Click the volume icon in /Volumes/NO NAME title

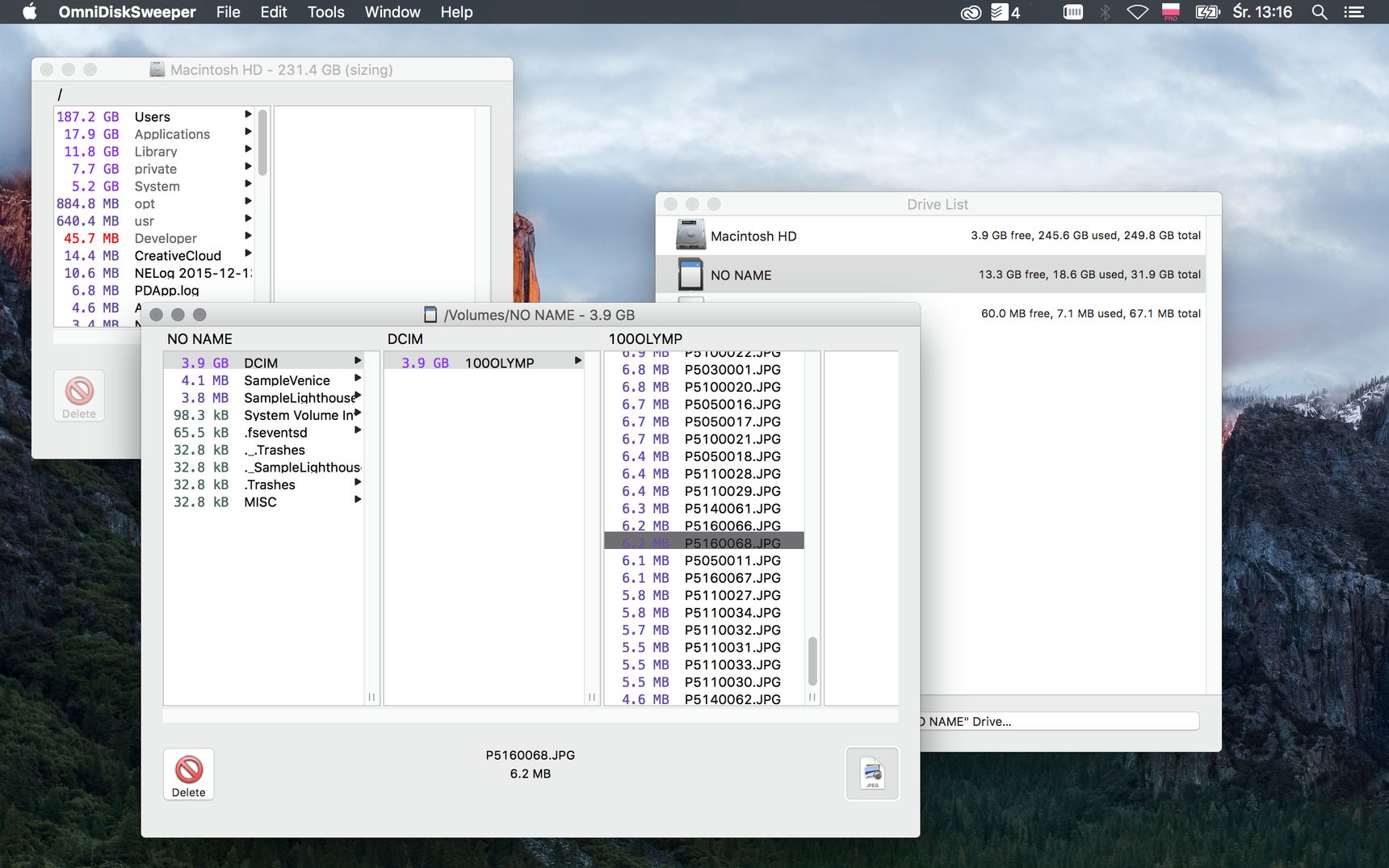(x=430, y=315)
